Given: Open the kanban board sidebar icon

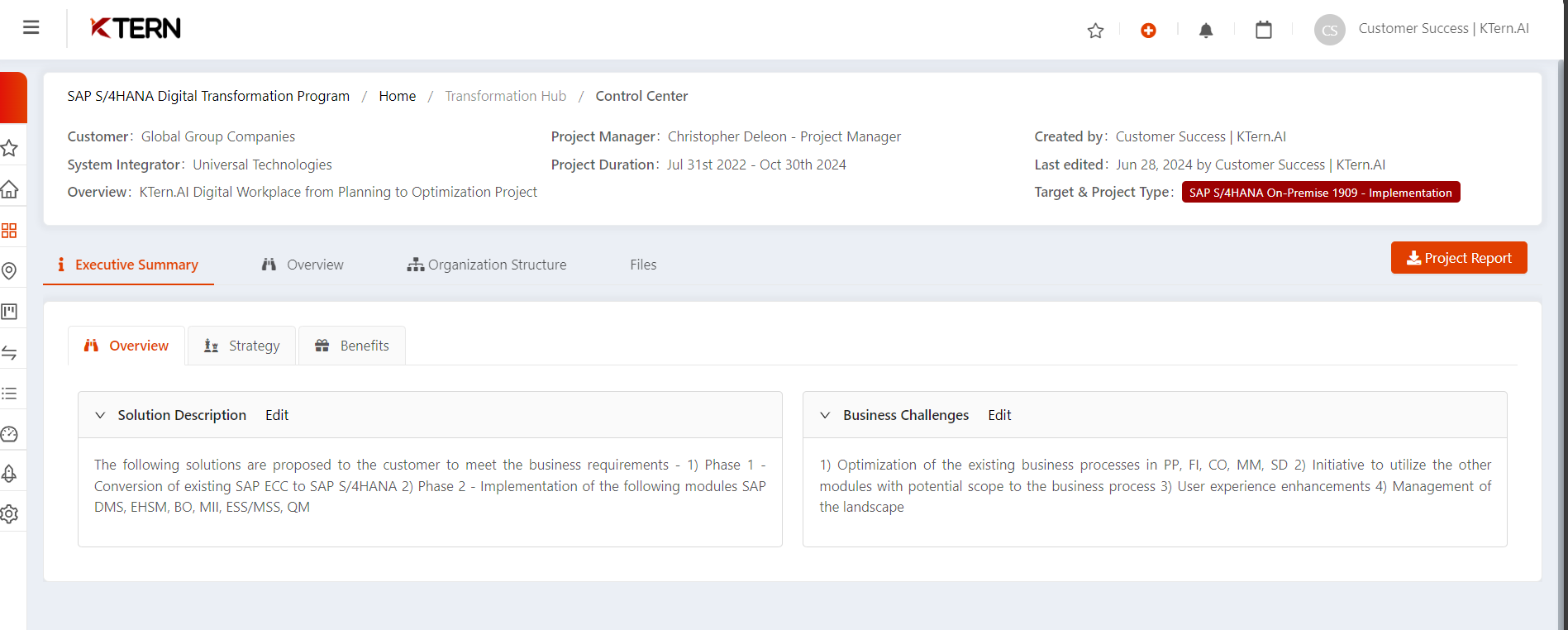Looking at the screenshot, I should (9, 312).
